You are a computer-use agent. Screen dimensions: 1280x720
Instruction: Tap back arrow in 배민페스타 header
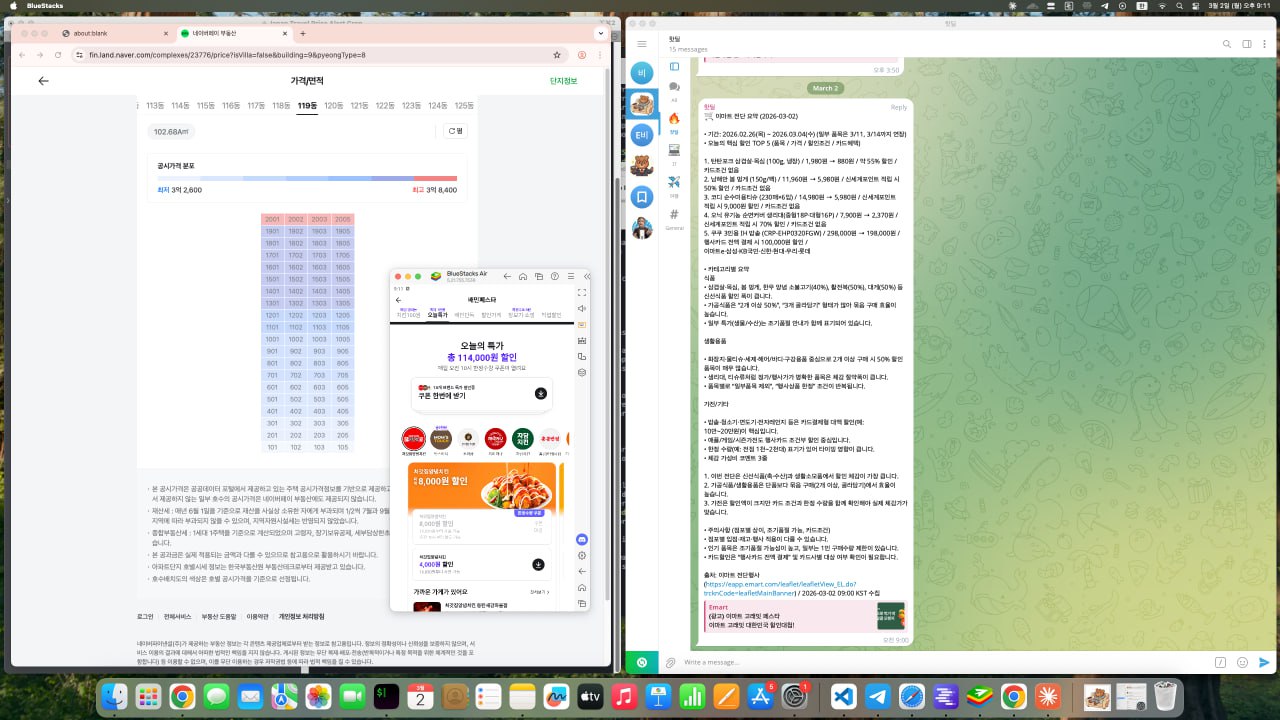tap(399, 299)
